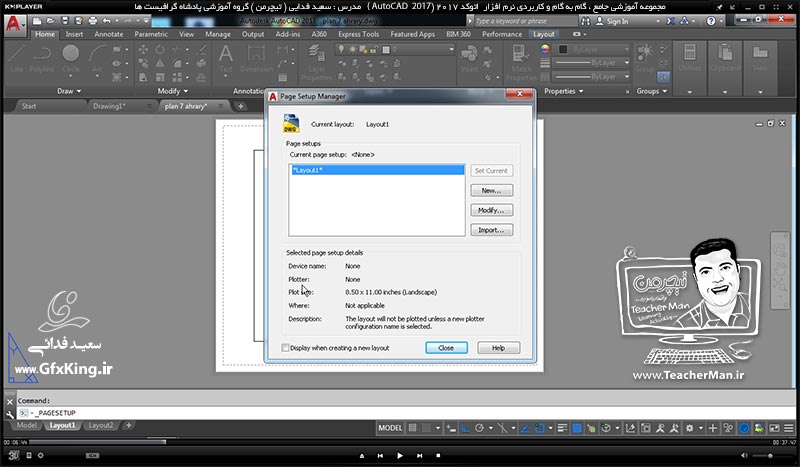Open Layer Properties manager
Screen dimensions: 800x467
coord(316,61)
